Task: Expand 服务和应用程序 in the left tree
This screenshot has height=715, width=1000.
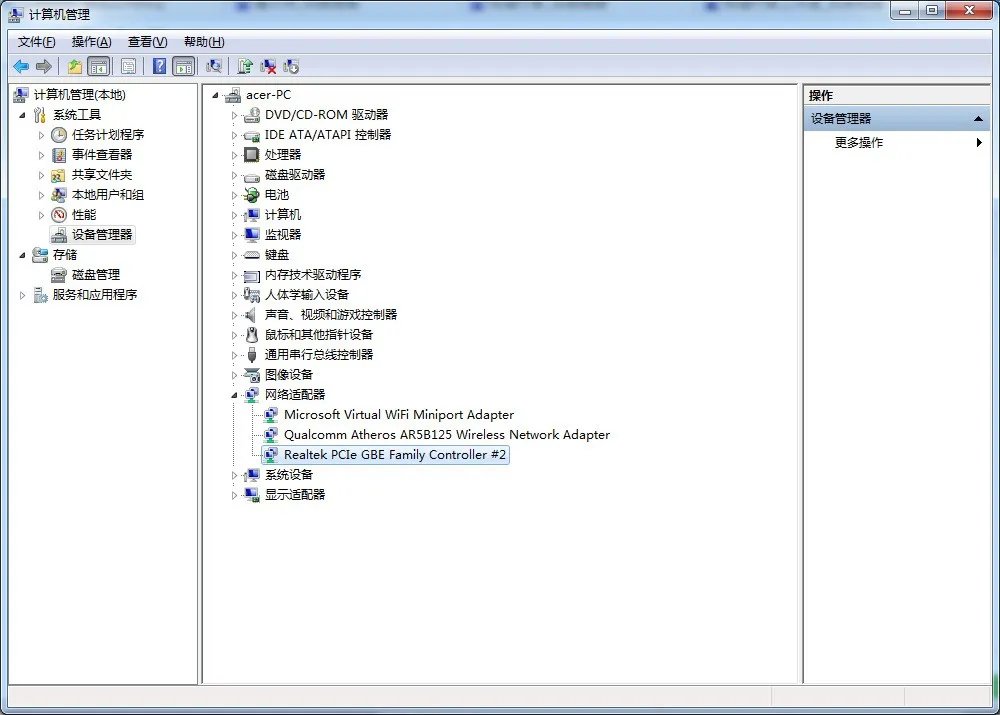Action: [23, 295]
